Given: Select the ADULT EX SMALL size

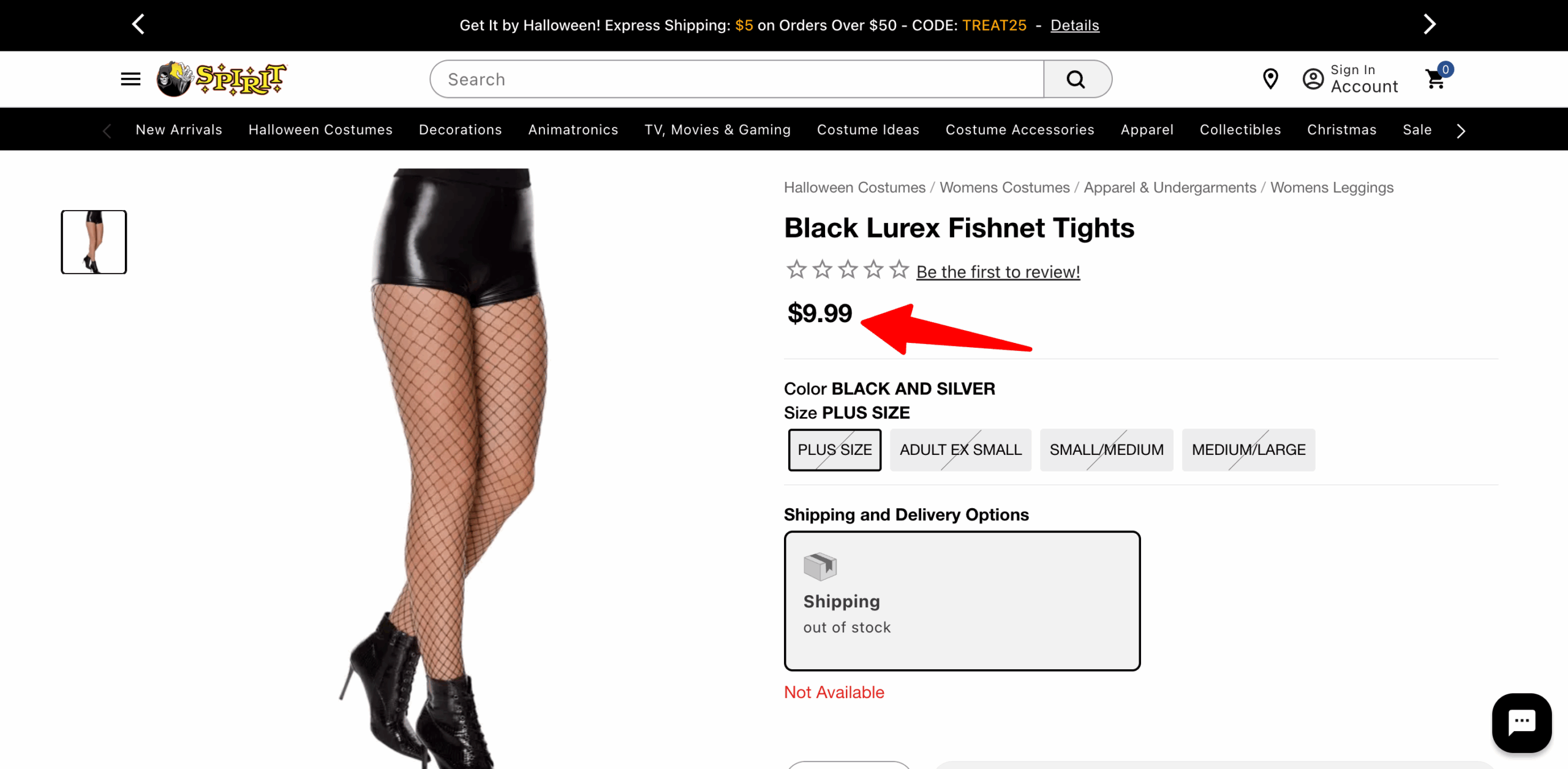Looking at the screenshot, I should pos(960,450).
